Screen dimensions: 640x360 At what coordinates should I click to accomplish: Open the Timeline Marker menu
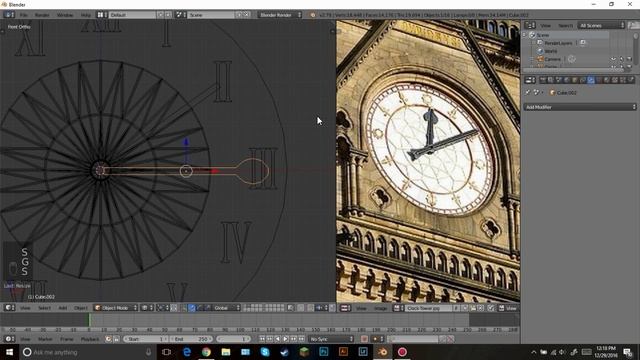pyautogui.click(x=45, y=339)
